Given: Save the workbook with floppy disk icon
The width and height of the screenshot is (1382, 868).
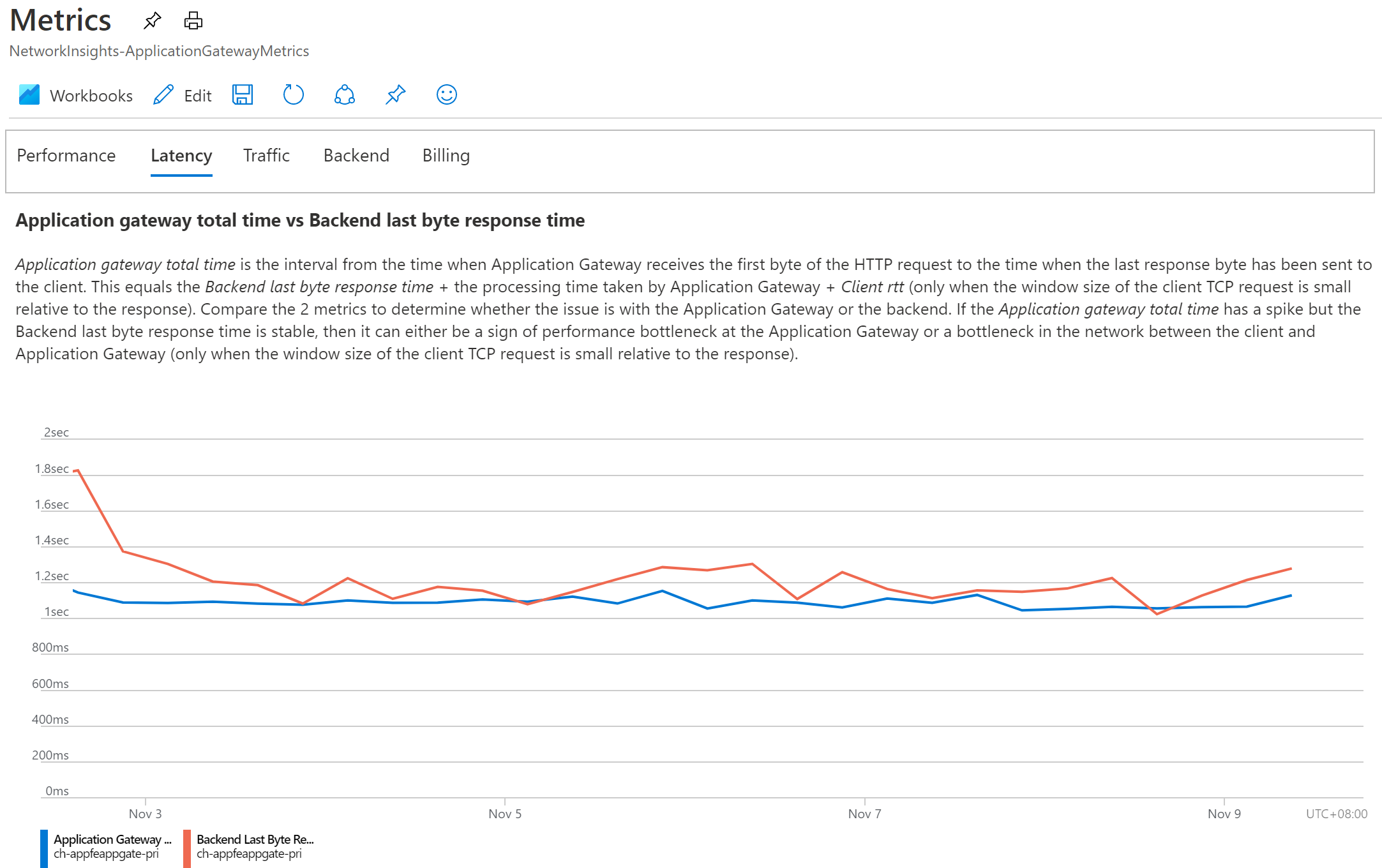Looking at the screenshot, I should tap(243, 95).
